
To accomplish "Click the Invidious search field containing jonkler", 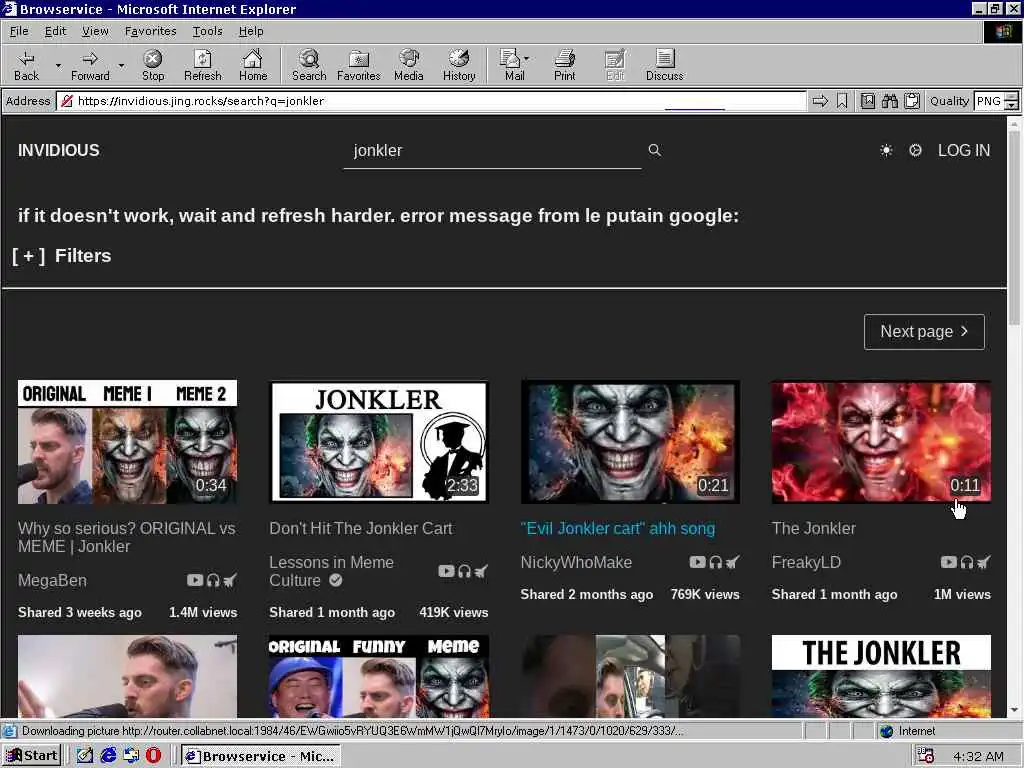I will 492,150.
